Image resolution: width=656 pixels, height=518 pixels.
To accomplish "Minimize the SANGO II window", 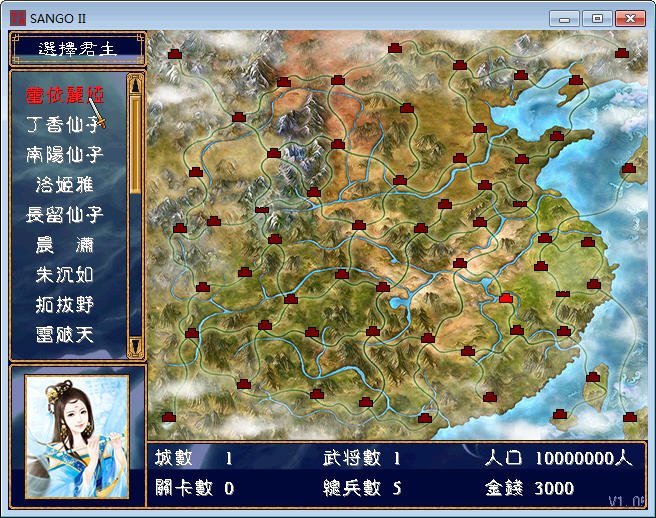I will click(564, 19).
